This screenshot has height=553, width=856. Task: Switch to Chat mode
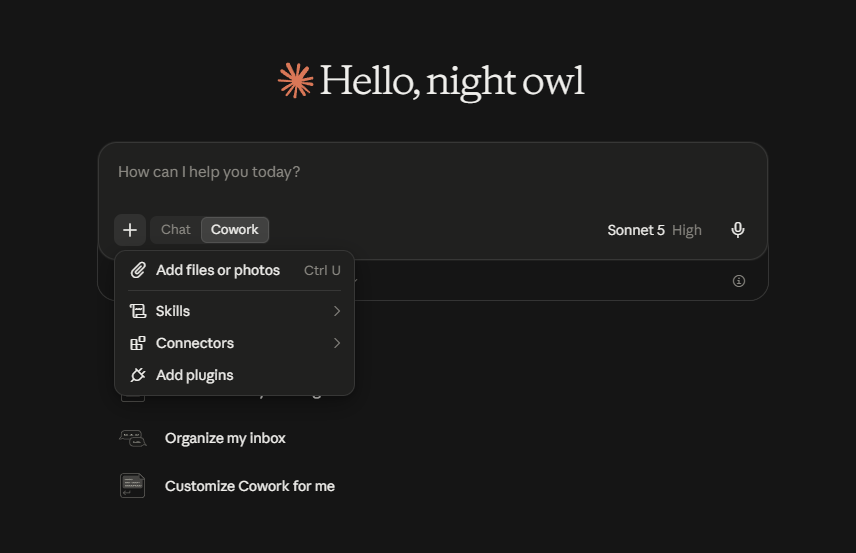pos(176,230)
